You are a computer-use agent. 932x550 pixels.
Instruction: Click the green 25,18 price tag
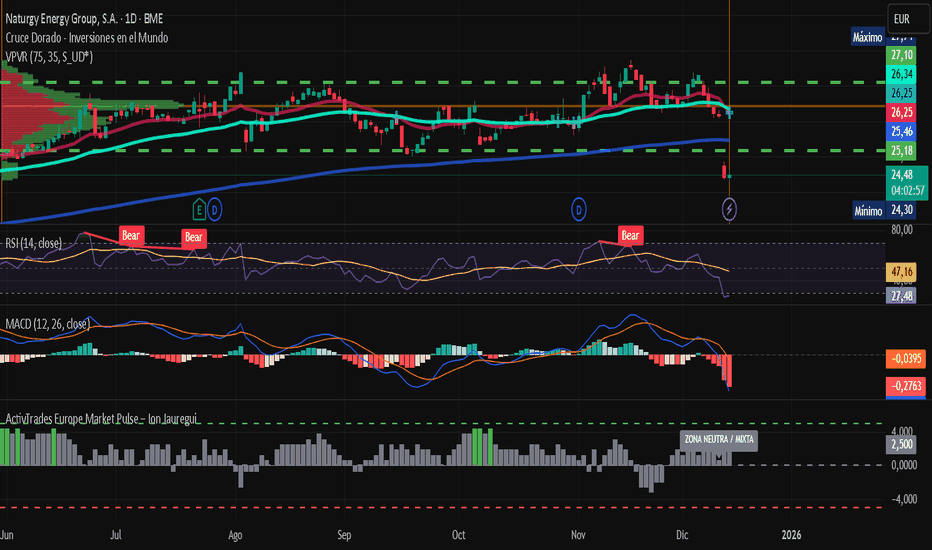(x=901, y=150)
